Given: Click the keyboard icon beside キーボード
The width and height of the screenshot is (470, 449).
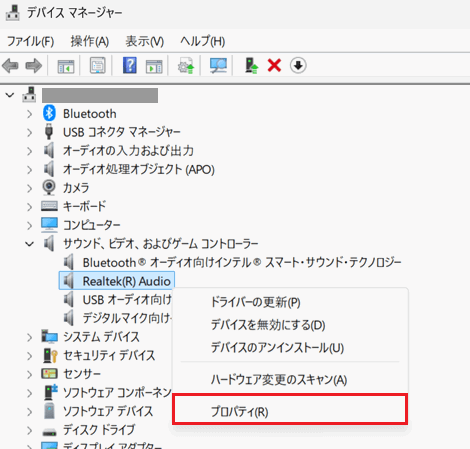Looking at the screenshot, I should click(x=49, y=206).
